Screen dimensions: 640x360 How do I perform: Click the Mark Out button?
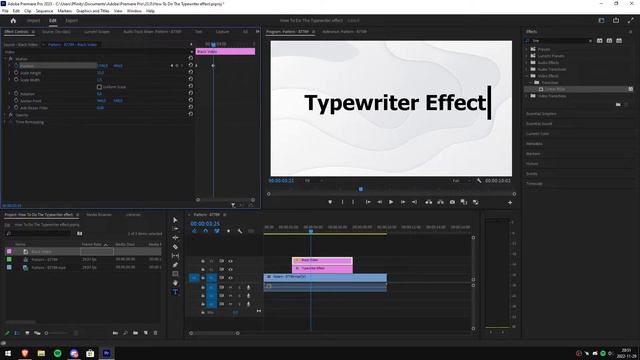tap(353, 202)
